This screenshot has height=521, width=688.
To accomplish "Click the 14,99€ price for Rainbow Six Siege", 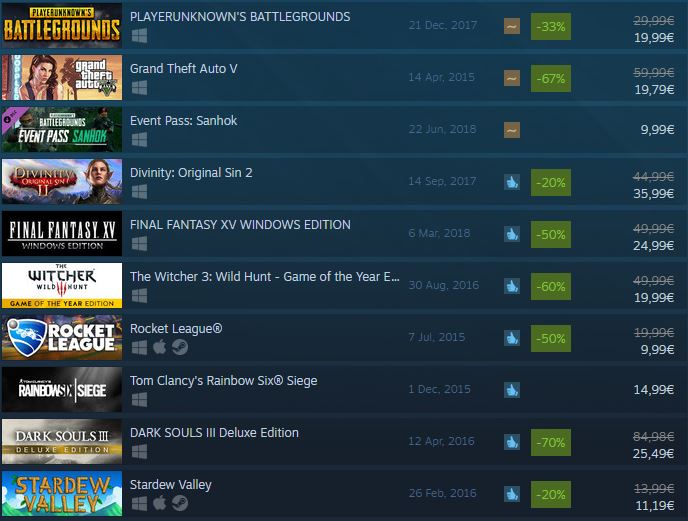I will [x=654, y=389].
